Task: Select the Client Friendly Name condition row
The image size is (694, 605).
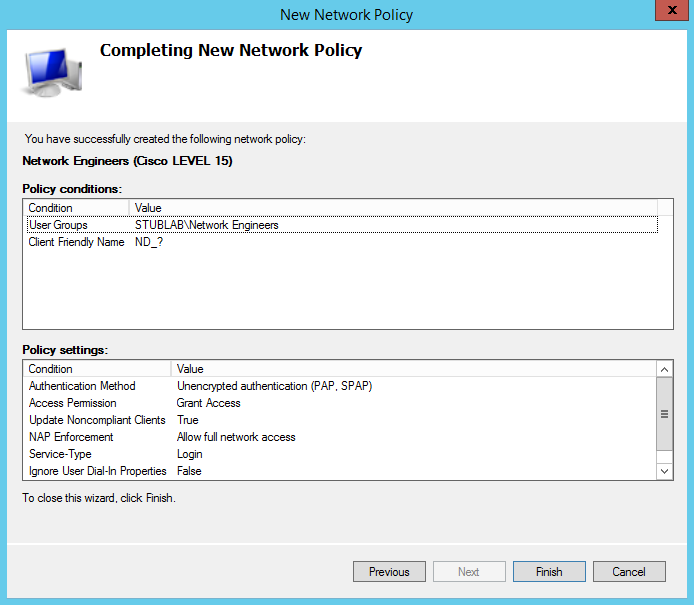Action: pos(342,242)
